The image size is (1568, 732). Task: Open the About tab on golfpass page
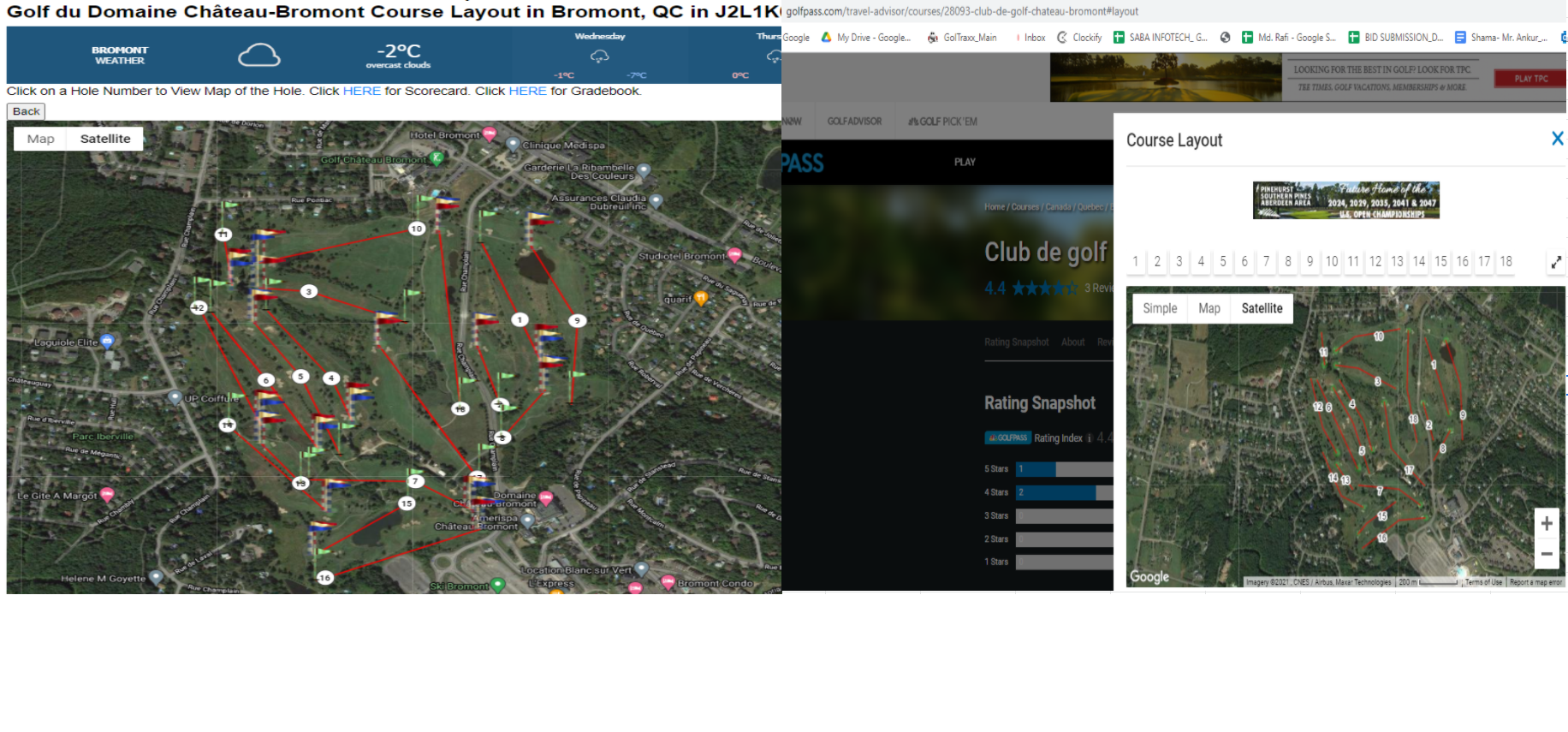click(x=1072, y=342)
